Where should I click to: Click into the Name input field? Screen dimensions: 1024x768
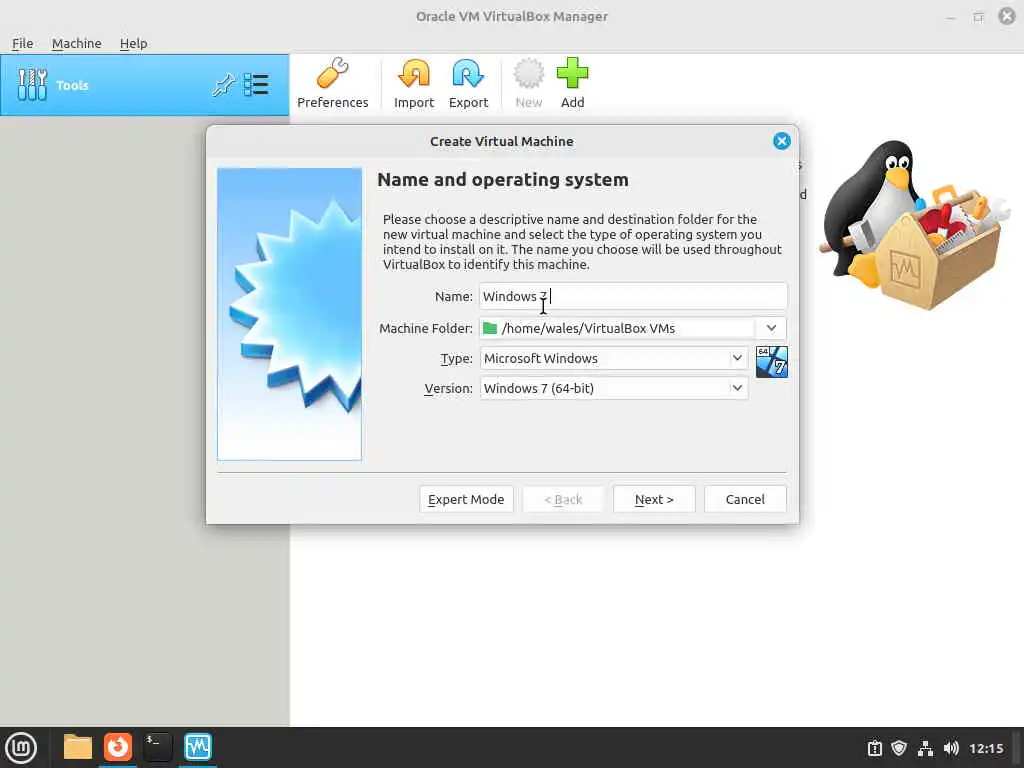click(633, 296)
